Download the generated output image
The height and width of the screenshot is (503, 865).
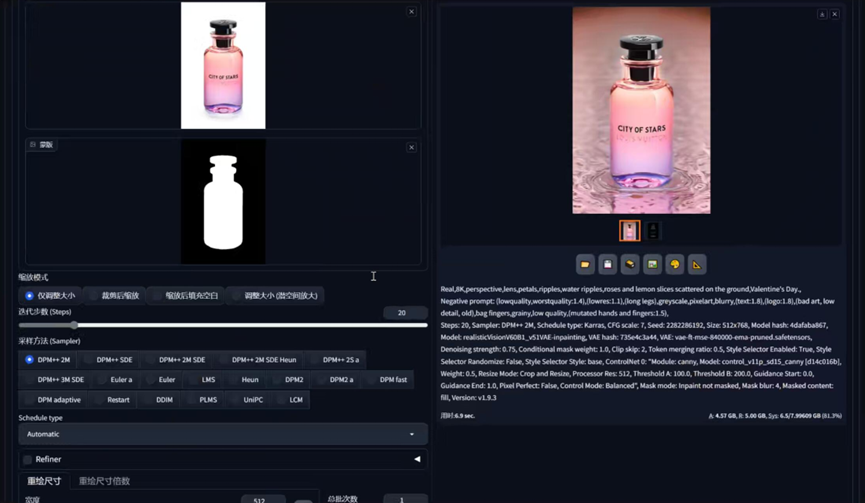[x=822, y=14]
